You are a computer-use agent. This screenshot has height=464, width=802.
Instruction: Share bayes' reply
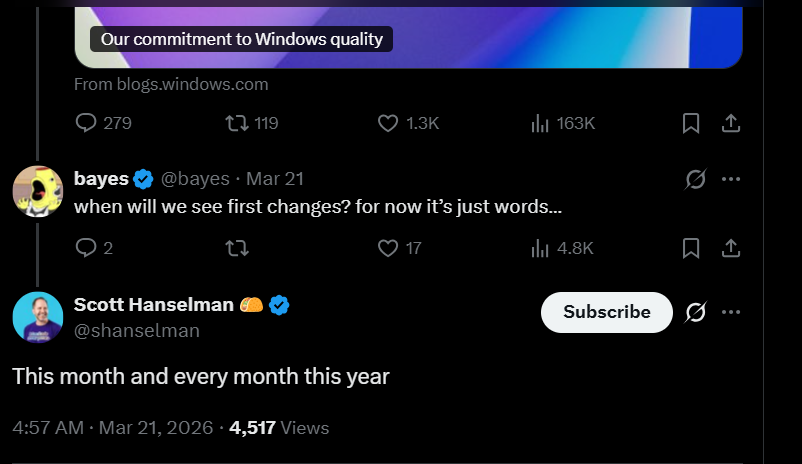coord(731,248)
